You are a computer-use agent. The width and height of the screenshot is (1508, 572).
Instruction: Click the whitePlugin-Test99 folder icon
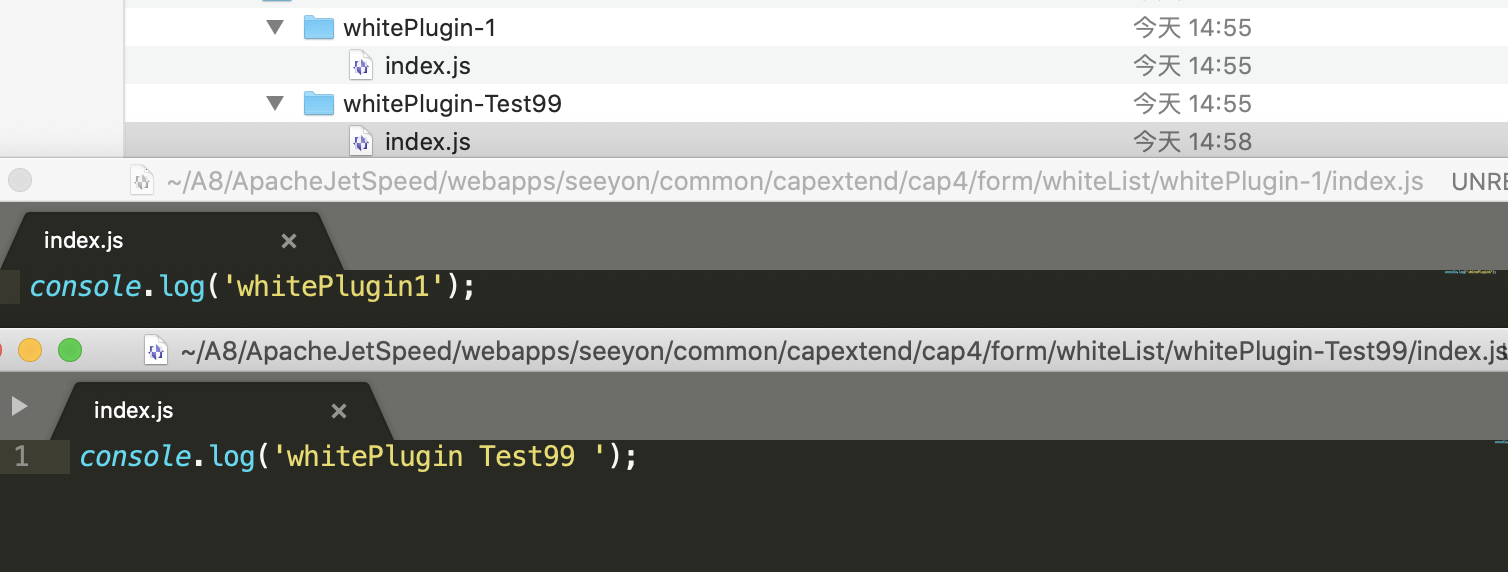(x=319, y=103)
